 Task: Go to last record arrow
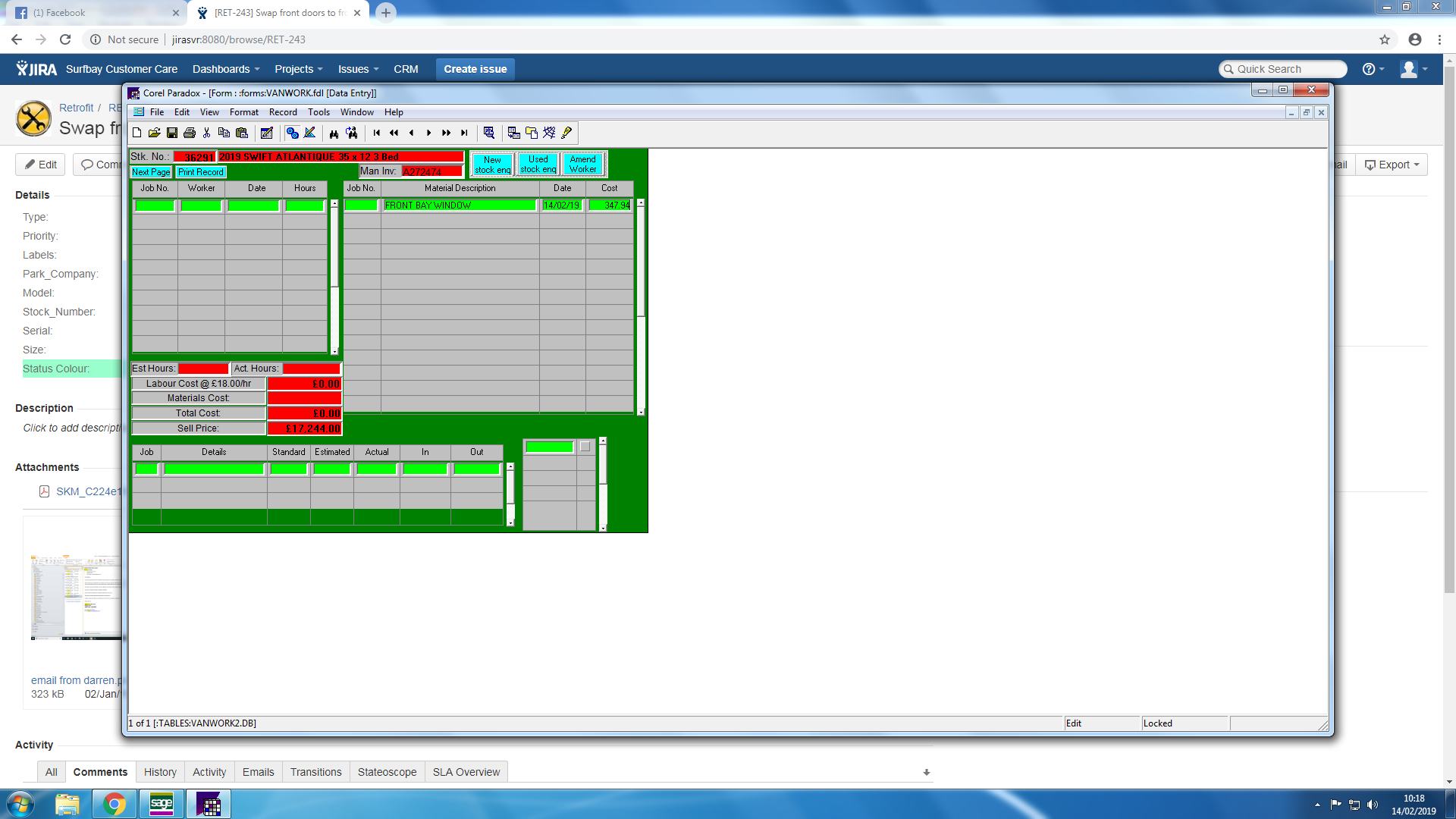pos(464,133)
